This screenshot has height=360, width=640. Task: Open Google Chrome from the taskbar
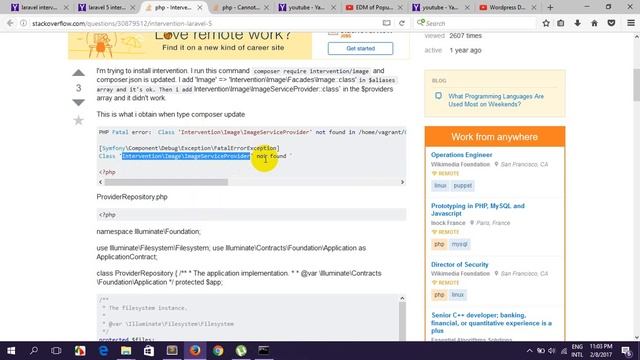pos(218,351)
